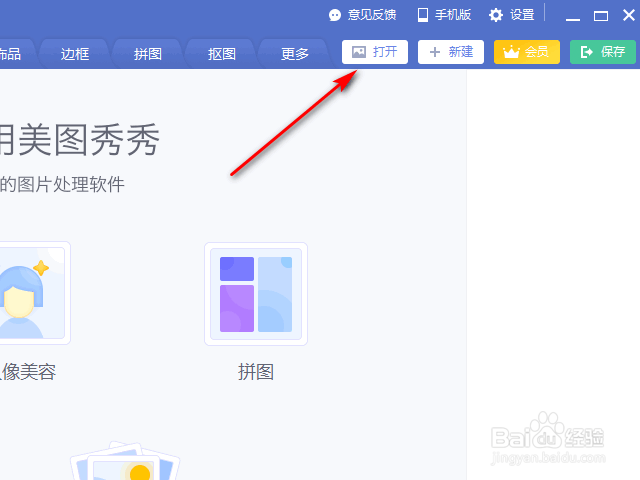Open the 会员 membership button

tap(527, 52)
